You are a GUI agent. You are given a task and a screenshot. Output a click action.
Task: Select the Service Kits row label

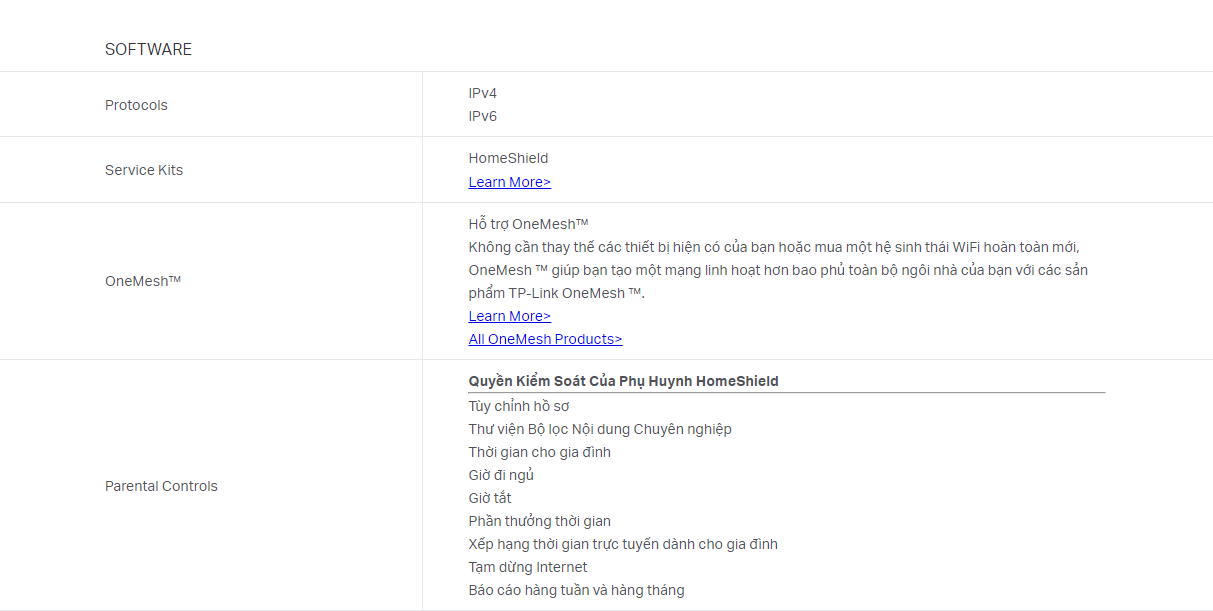(x=144, y=170)
